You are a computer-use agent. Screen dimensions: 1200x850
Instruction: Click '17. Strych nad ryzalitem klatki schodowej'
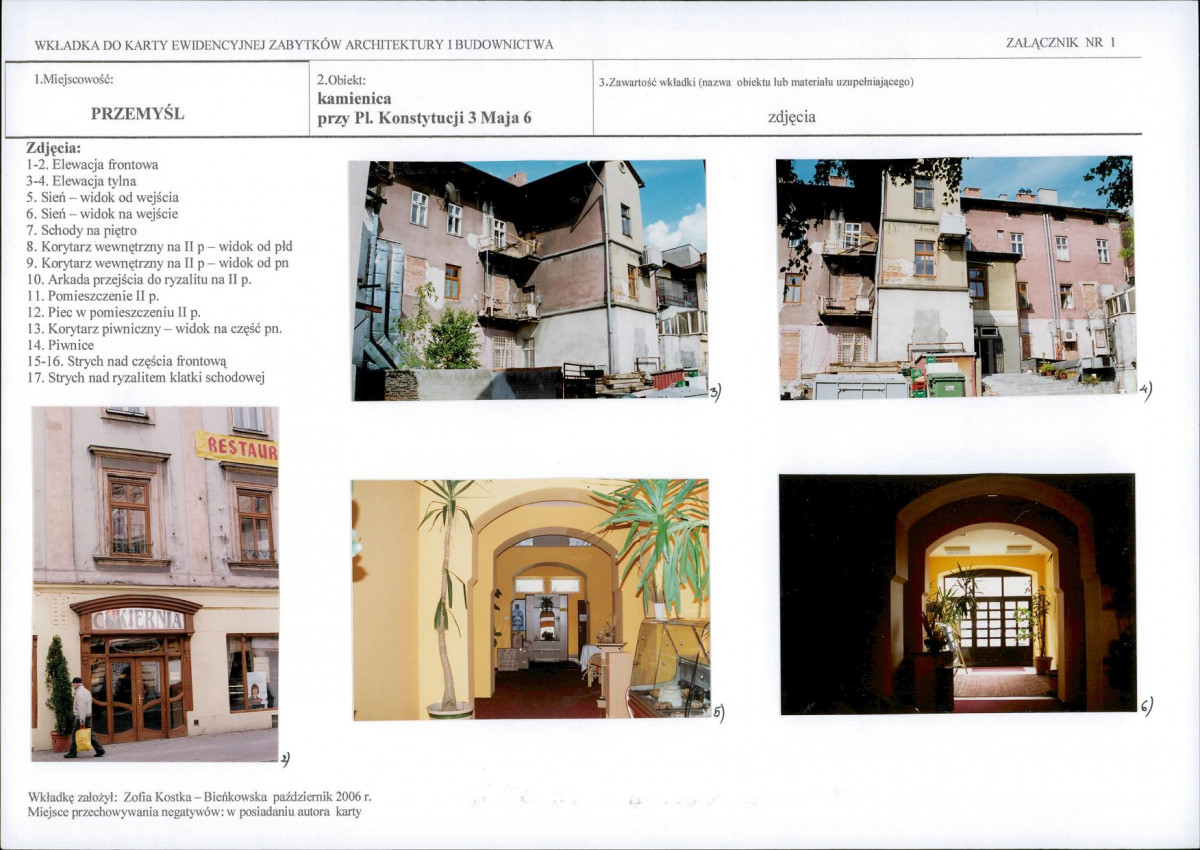(145, 377)
